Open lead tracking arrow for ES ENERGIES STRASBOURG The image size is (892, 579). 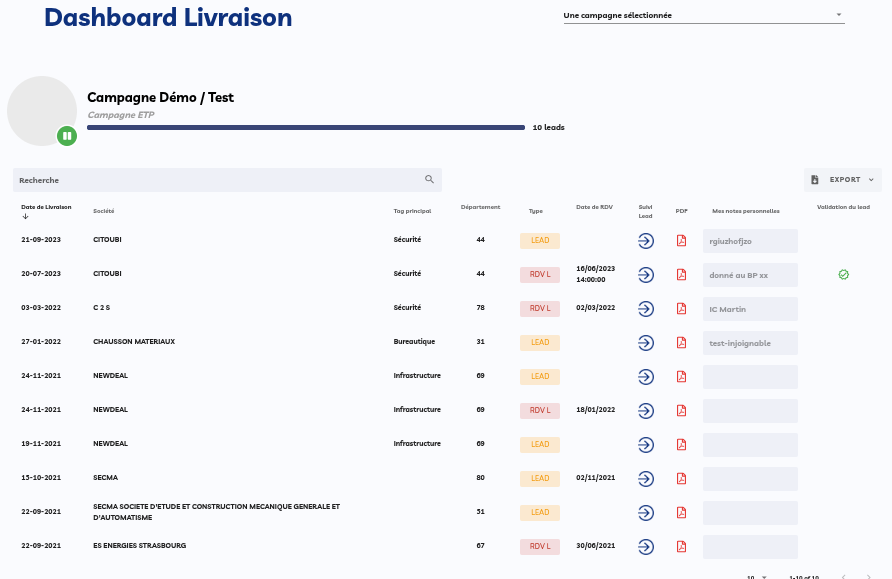pos(646,547)
